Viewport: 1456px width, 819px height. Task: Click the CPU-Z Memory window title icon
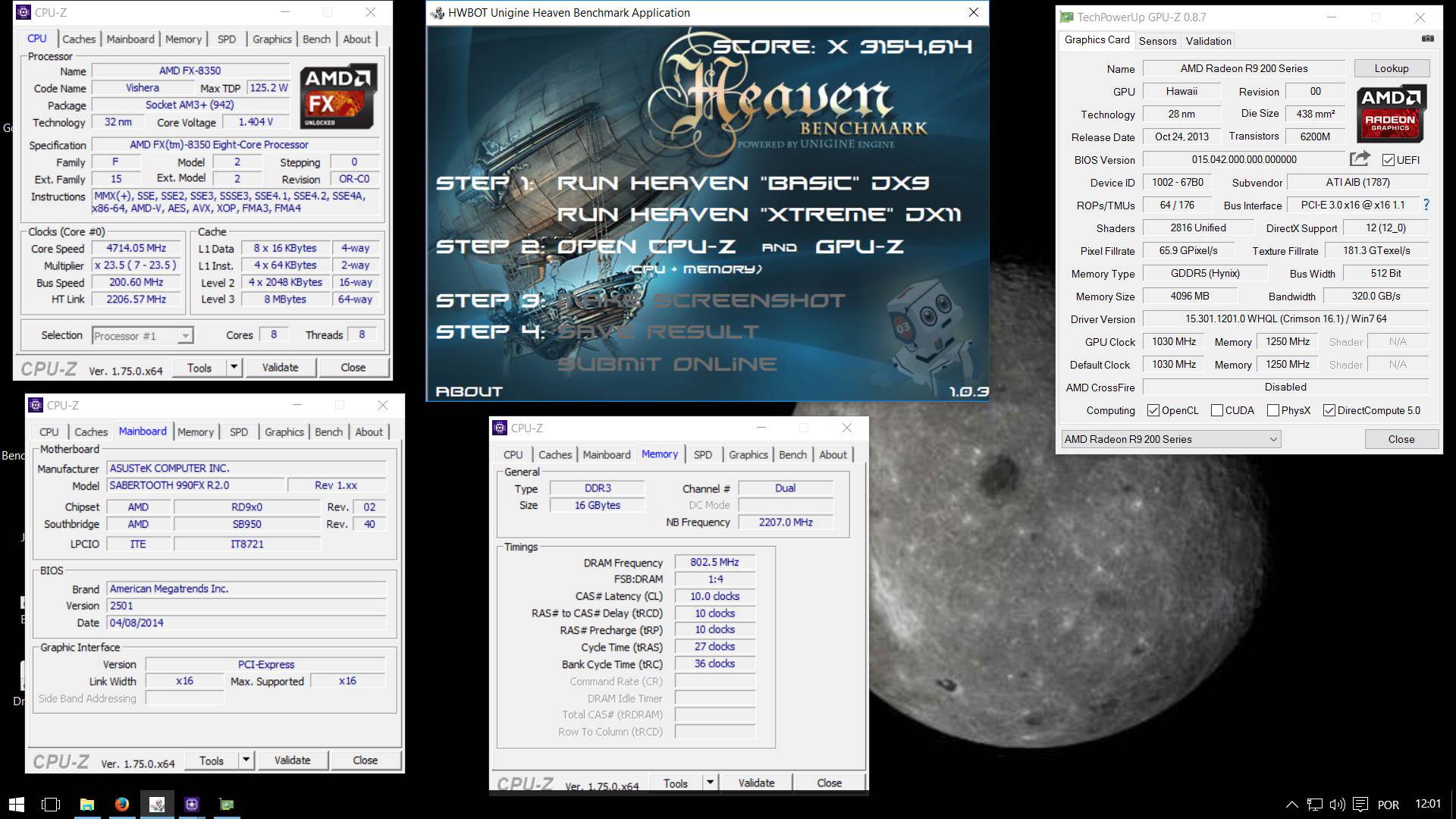[x=500, y=428]
